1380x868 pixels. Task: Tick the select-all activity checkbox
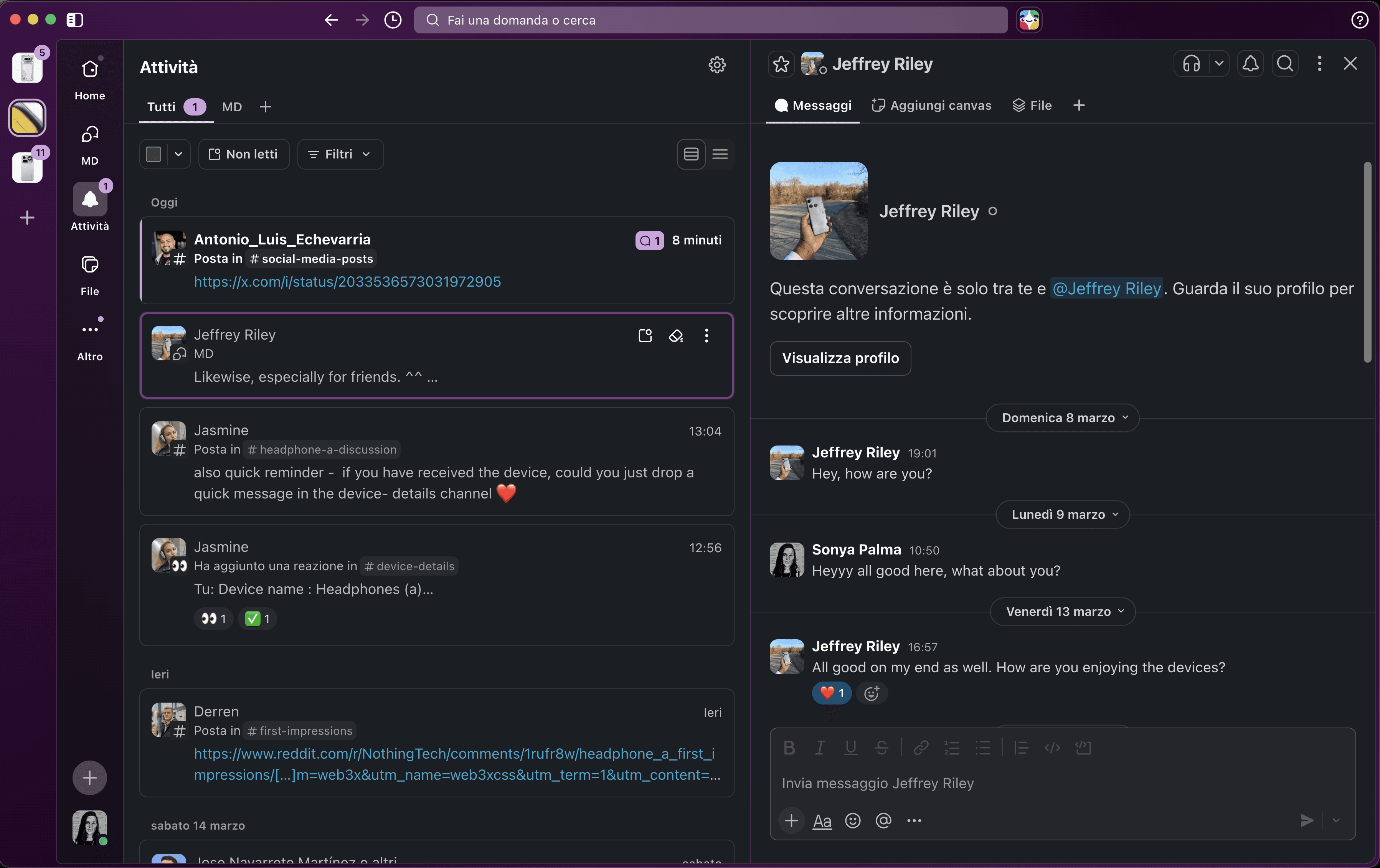coord(154,154)
